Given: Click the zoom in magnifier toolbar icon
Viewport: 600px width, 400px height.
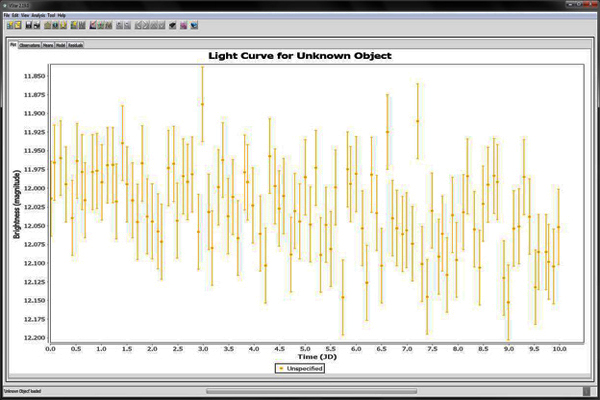Looking at the screenshot, I should (x=118, y=25).
